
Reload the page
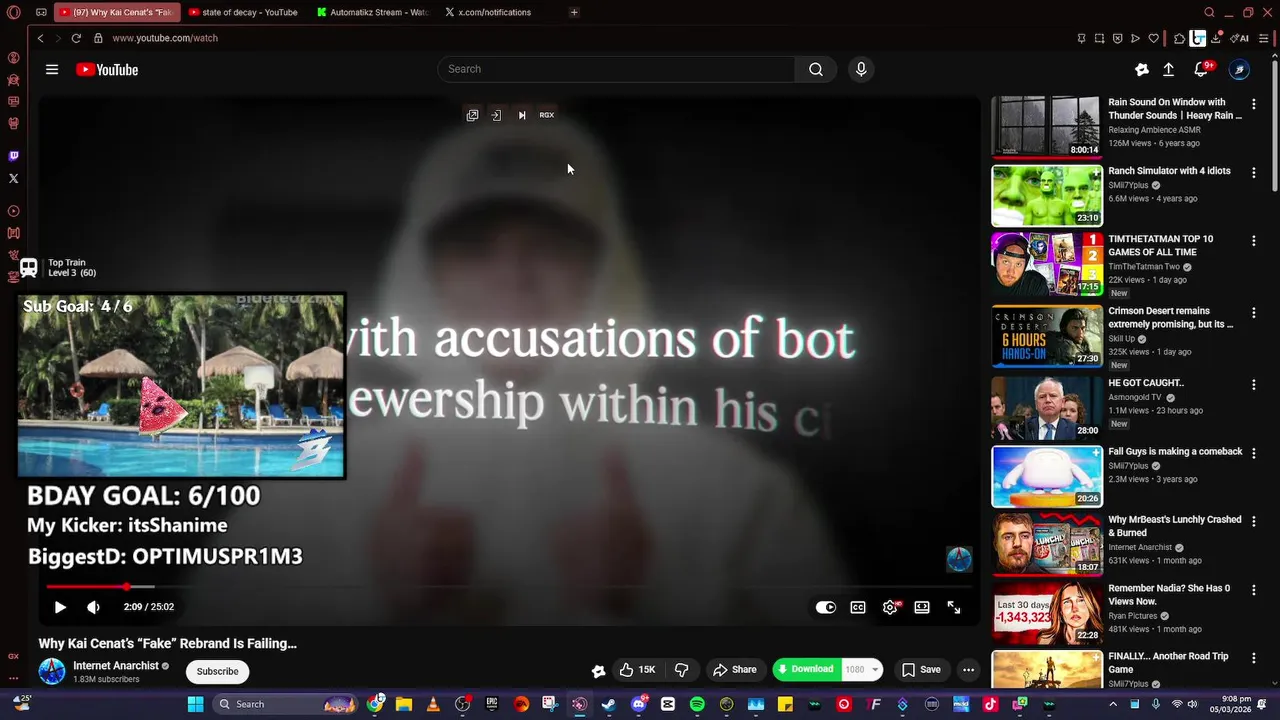76,38
